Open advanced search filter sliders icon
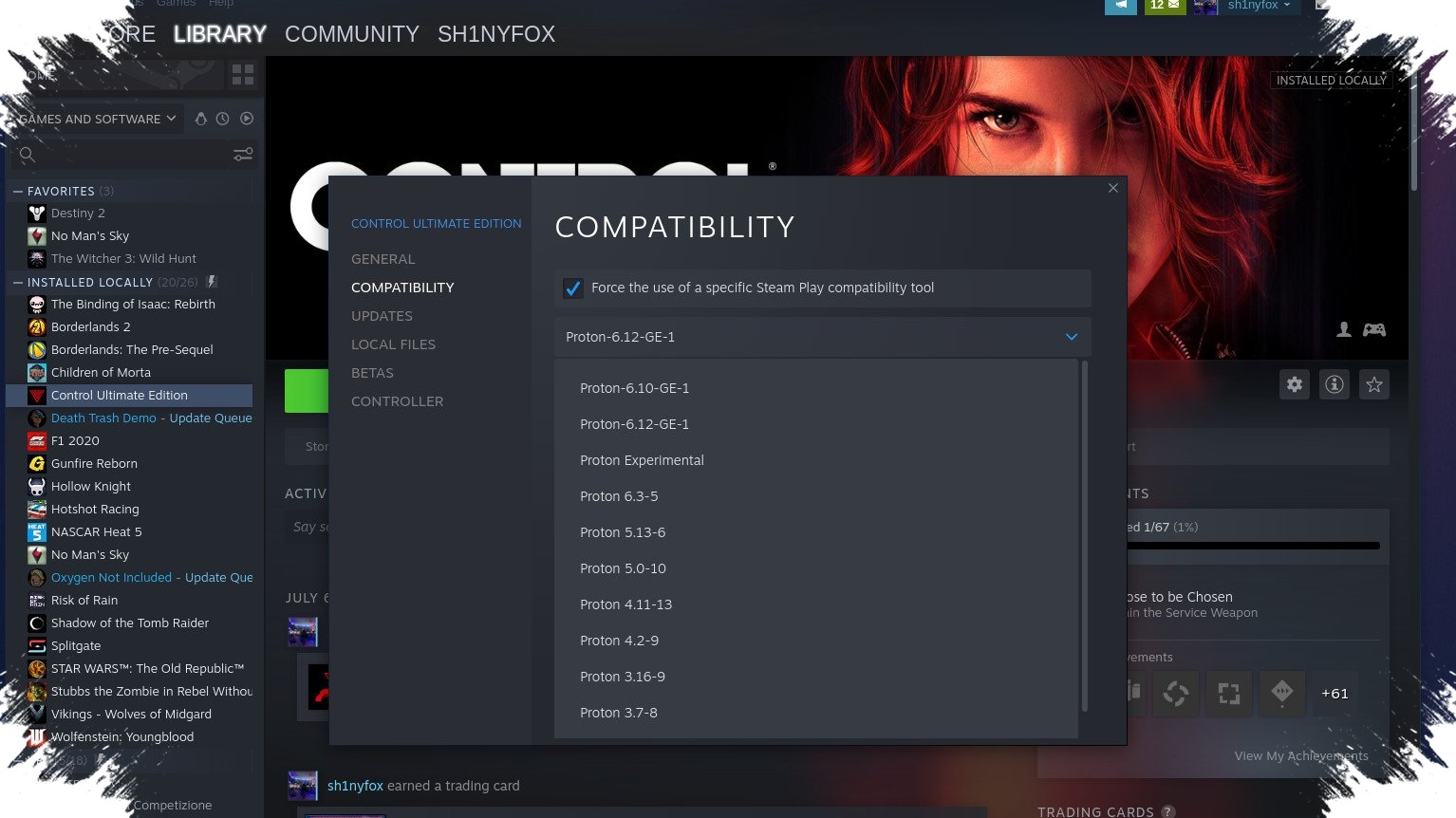The height and width of the screenshot is (818, 1456). (x=243, y=155)
